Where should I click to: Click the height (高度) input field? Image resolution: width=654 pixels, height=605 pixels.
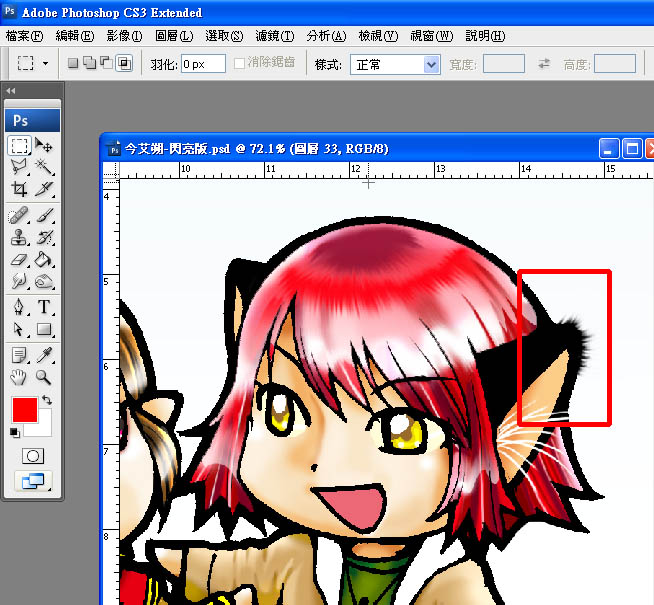click(x=615, y=64)
